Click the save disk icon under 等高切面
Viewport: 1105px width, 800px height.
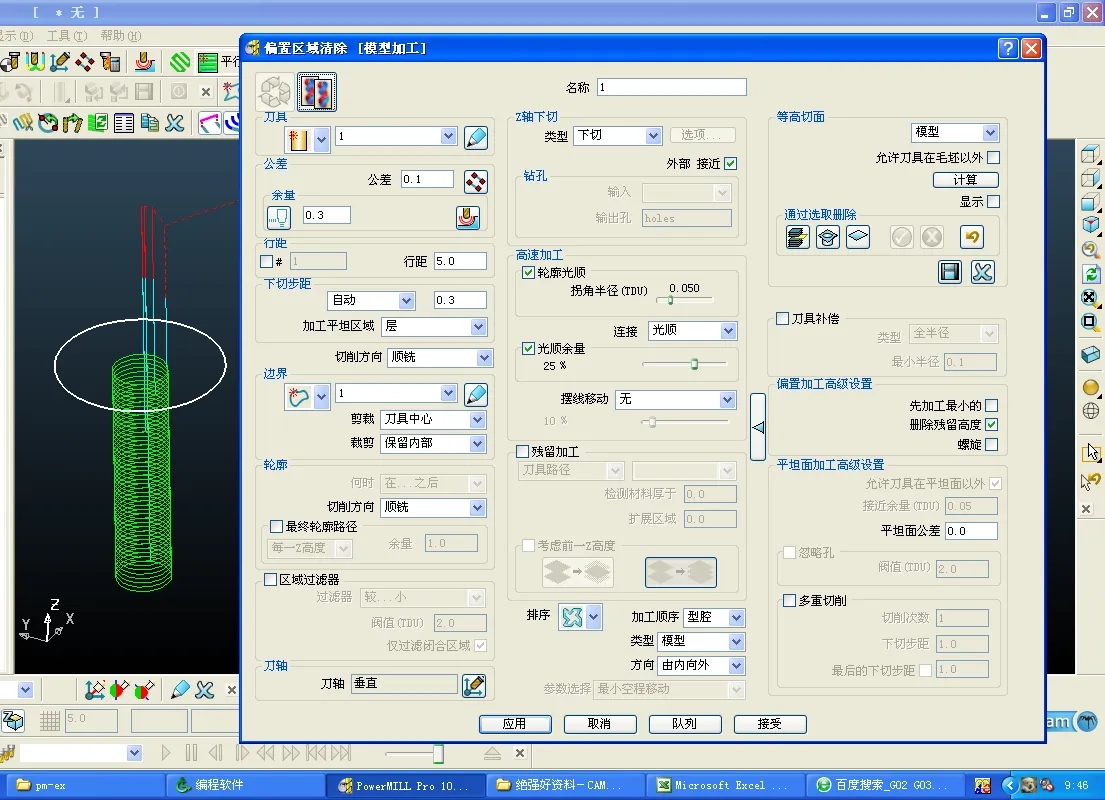pyautogui.click(x=950, y=272)
